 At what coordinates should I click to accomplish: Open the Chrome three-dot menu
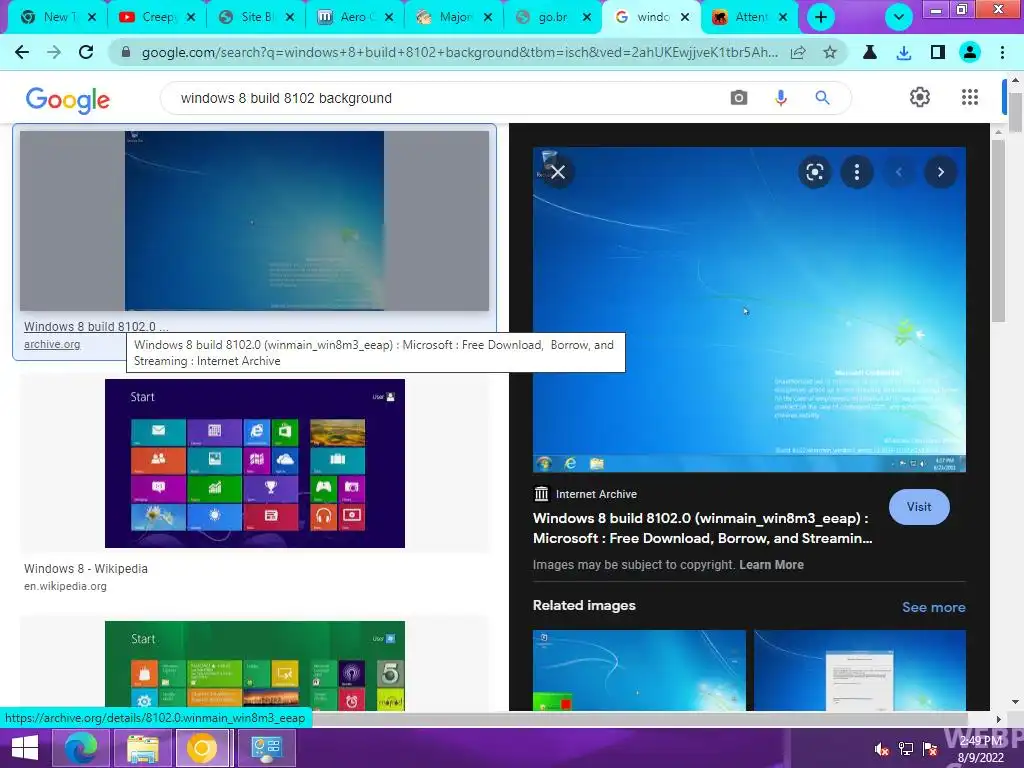click(1002, 52)
